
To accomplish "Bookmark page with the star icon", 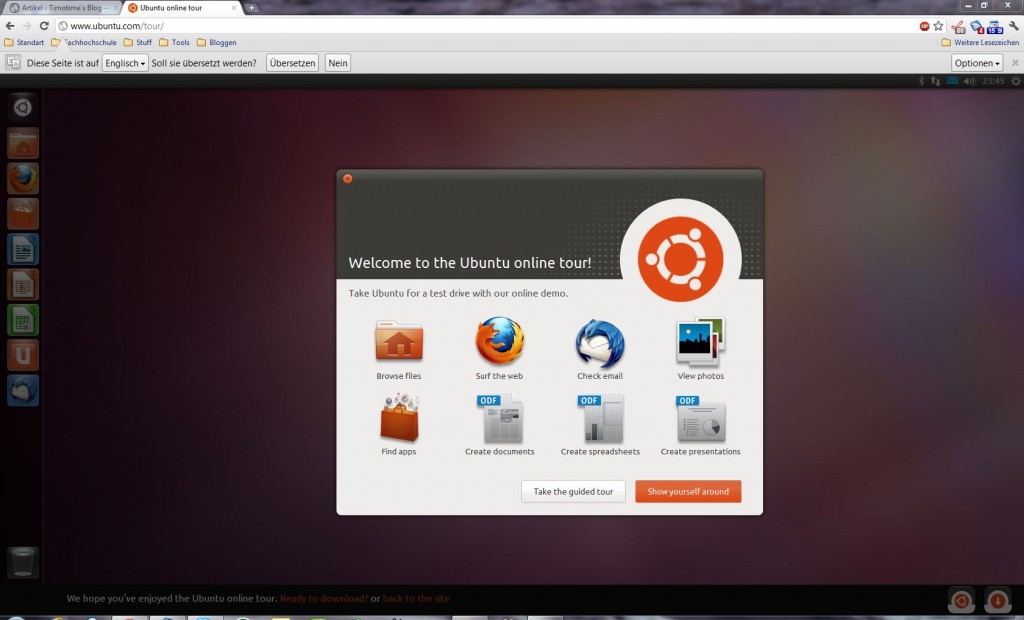I will (x=938, y=25).
